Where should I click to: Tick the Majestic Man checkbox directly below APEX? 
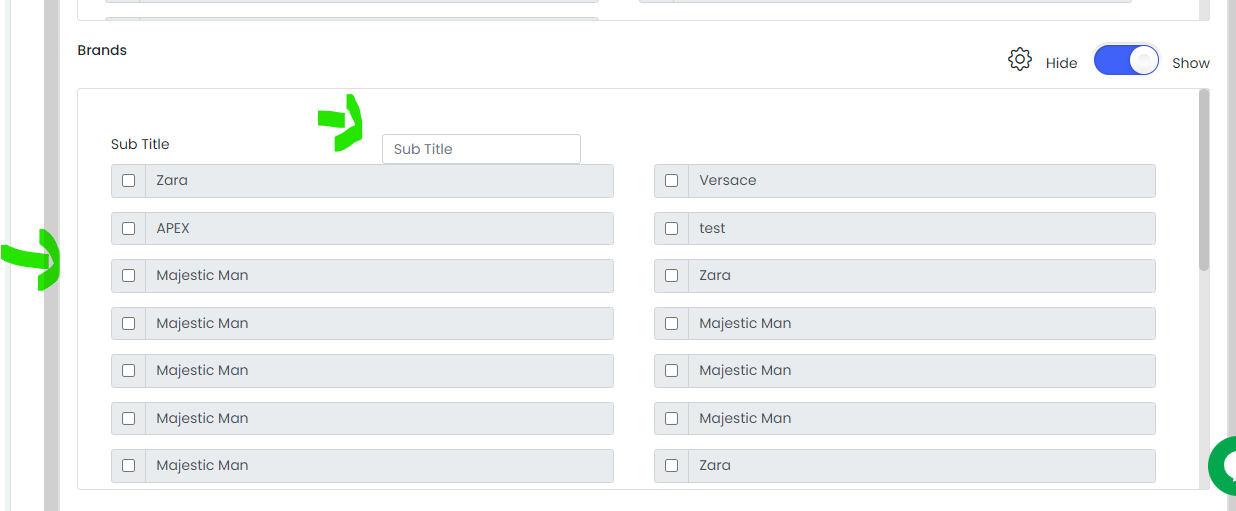click(x=128, y=276)
